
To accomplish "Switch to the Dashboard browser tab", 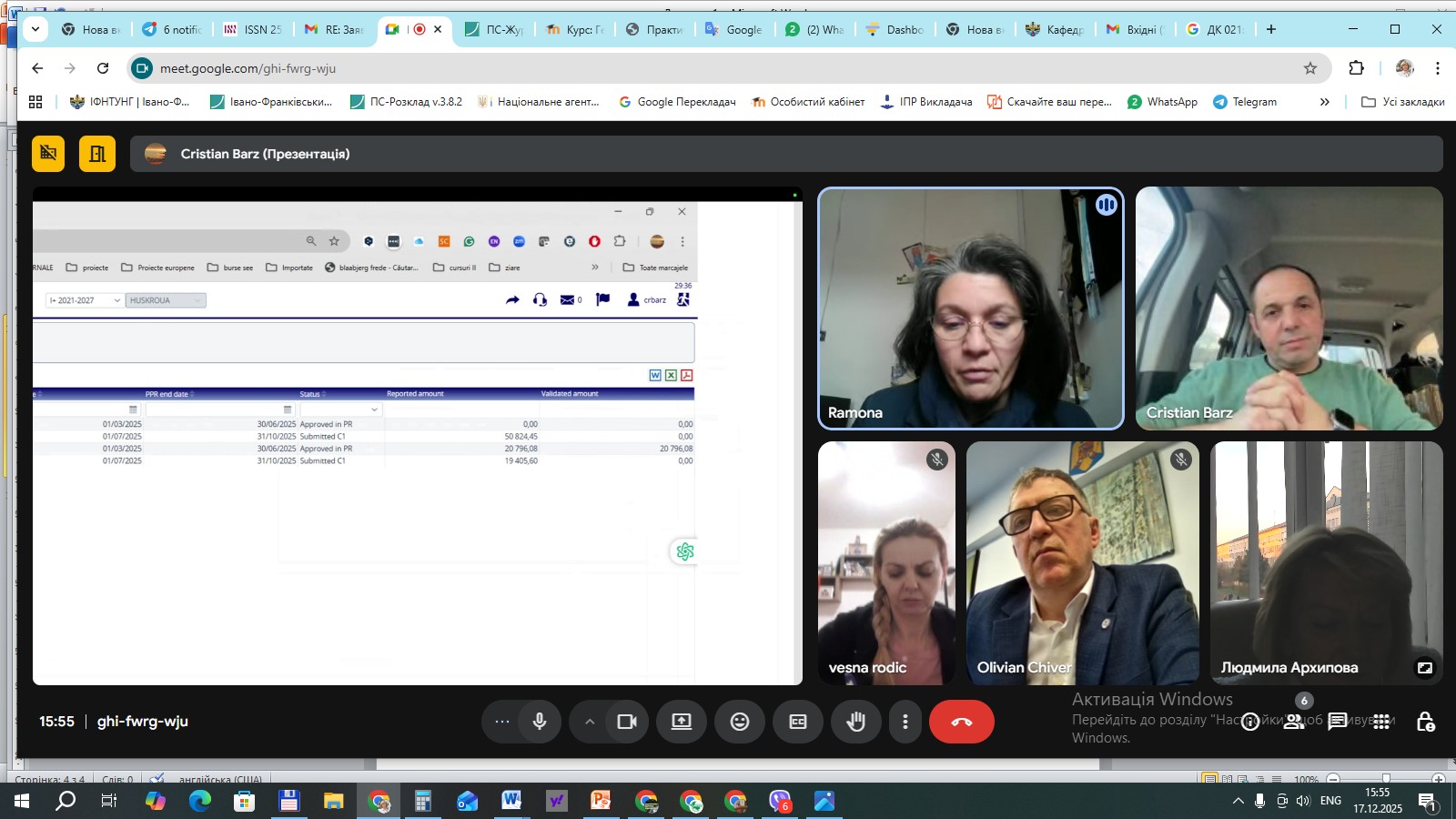I will 895,29.
